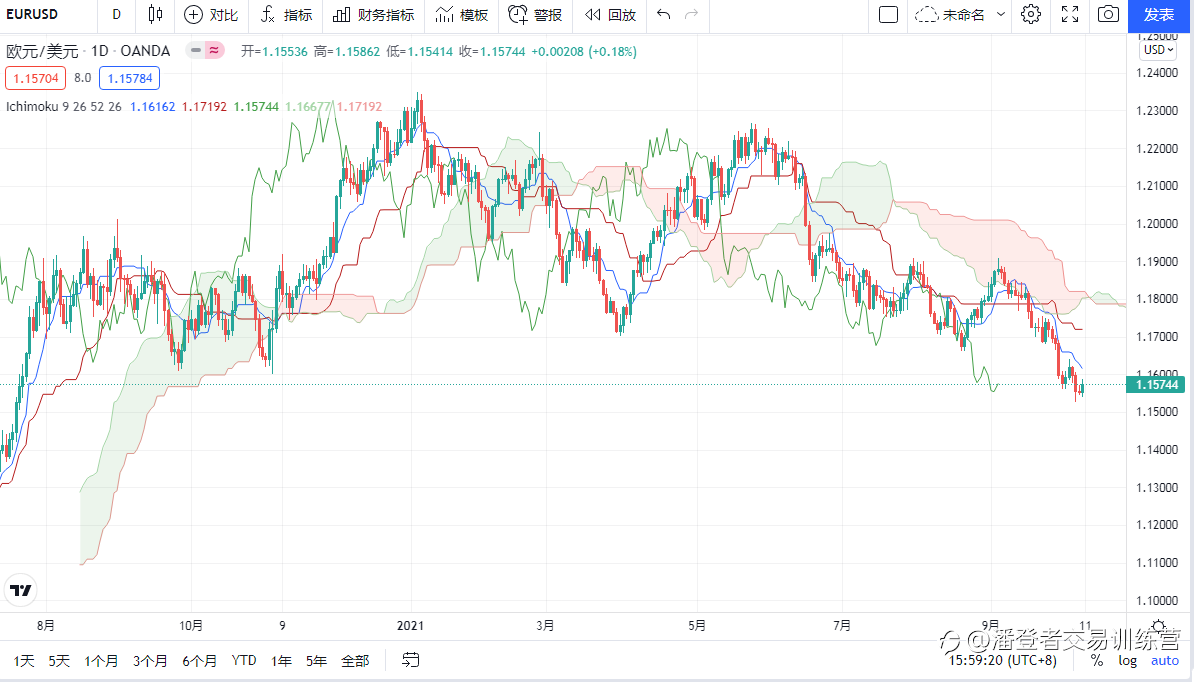This screenshot has height=682, width=1194.
Task: Open chart settings gear icon
Action: click(1031, 15)
